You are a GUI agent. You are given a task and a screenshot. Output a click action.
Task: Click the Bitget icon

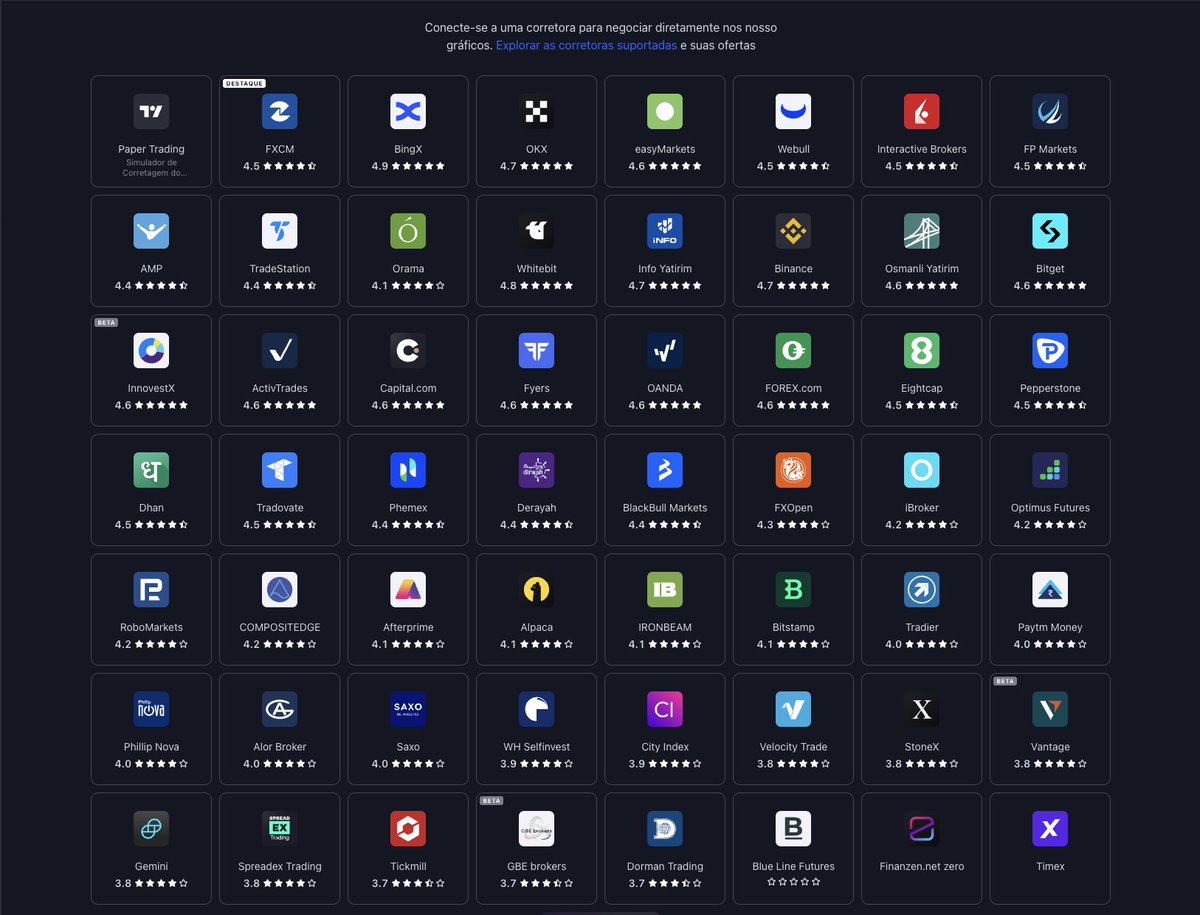[x=1050, y=231]
